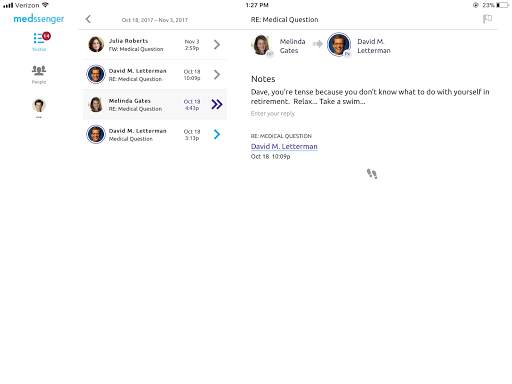Select Julia Roberts FW: Medical Question message

[x=155, y=45]
